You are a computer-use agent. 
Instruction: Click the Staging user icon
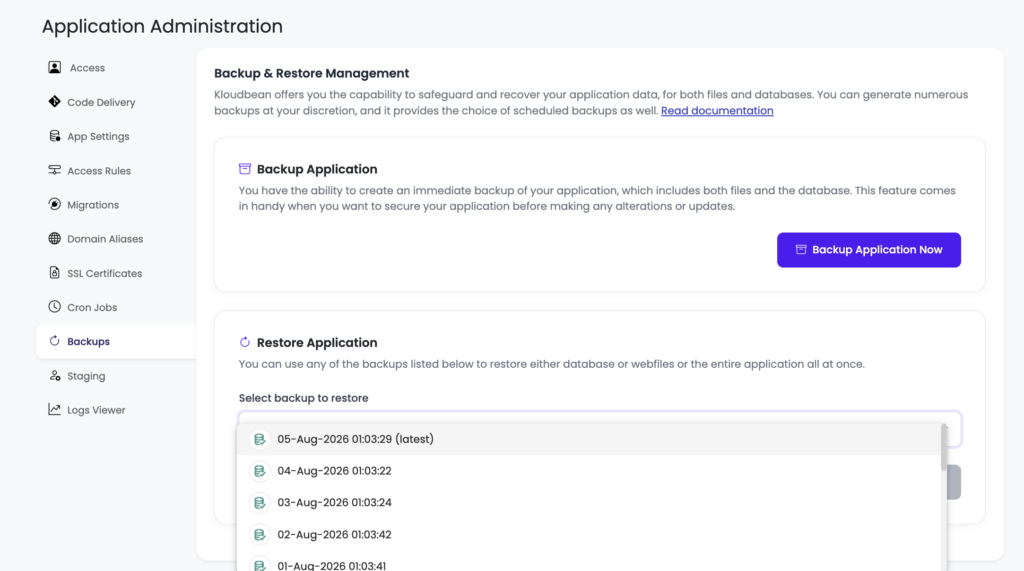pos(54,376)
